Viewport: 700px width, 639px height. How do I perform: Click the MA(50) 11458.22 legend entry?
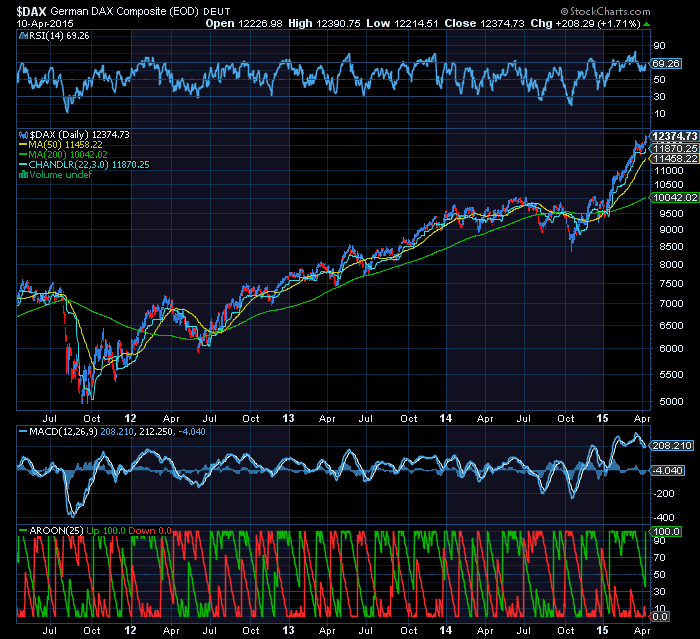65,145
